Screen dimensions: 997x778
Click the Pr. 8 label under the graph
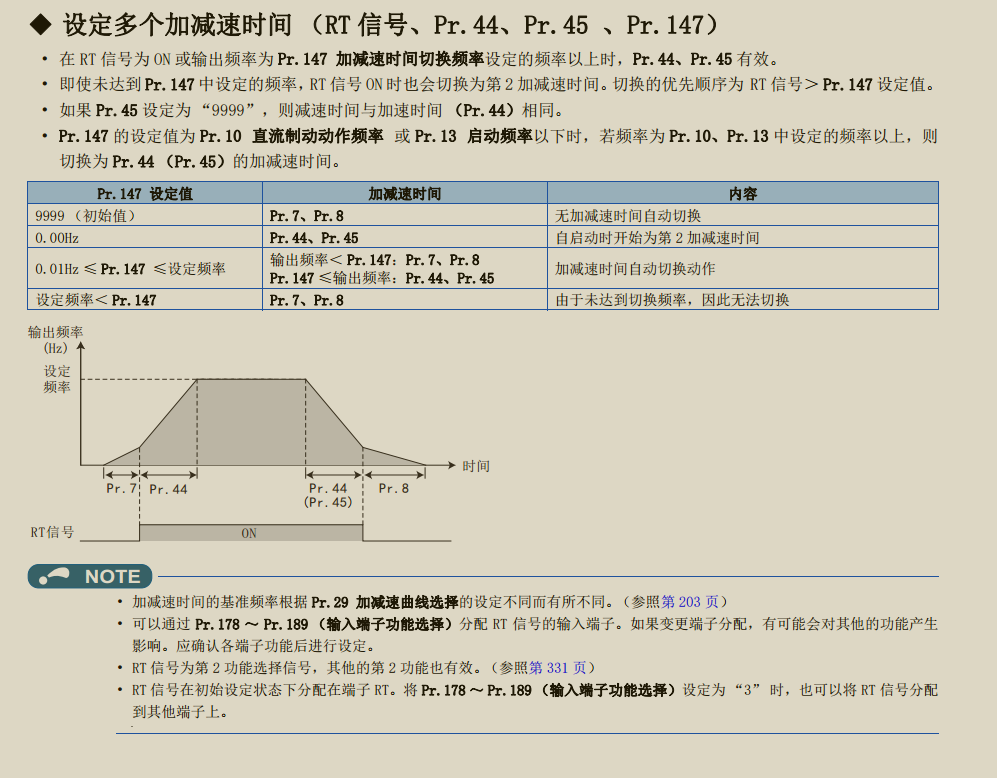pos(393,489)
